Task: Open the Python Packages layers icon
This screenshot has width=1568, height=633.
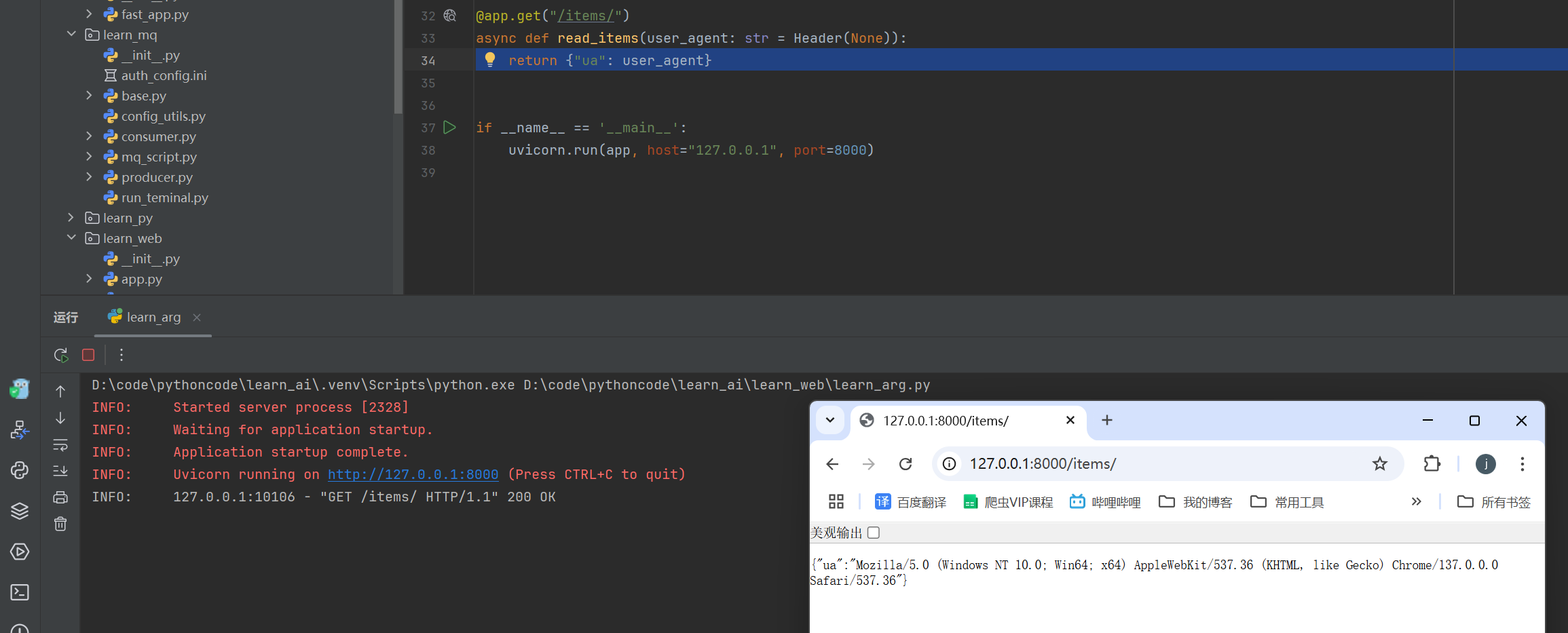Action: point(20,511)
